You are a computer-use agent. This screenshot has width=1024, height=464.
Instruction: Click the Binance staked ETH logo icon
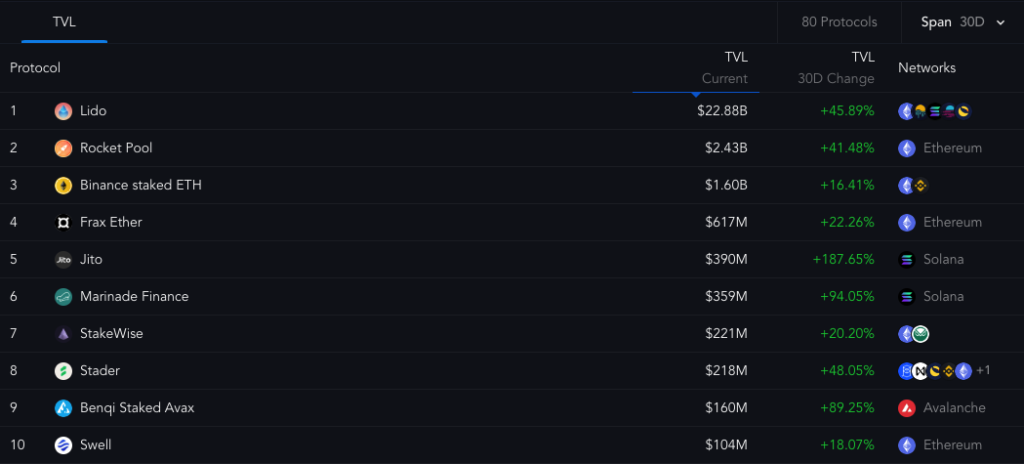click(x=63, y=185)
